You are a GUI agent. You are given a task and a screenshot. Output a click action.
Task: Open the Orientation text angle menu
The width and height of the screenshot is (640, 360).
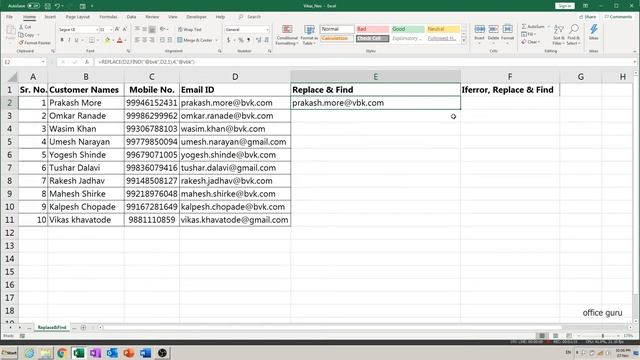point(163,29)
